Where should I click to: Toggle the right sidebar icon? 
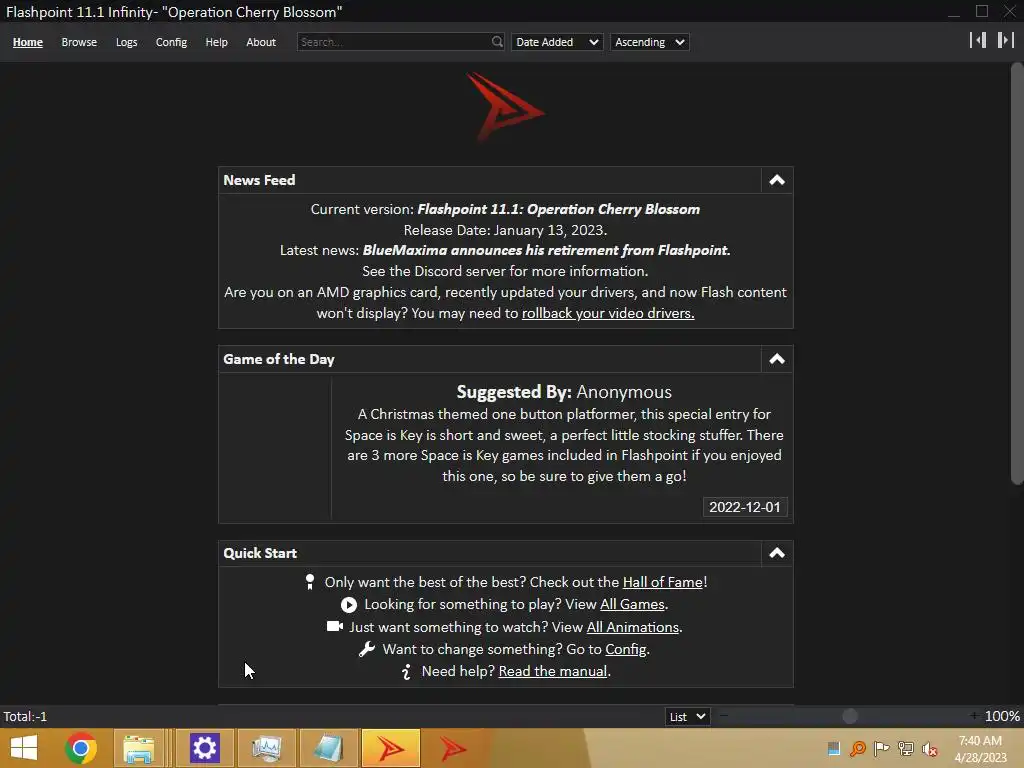coord(1005,40)
